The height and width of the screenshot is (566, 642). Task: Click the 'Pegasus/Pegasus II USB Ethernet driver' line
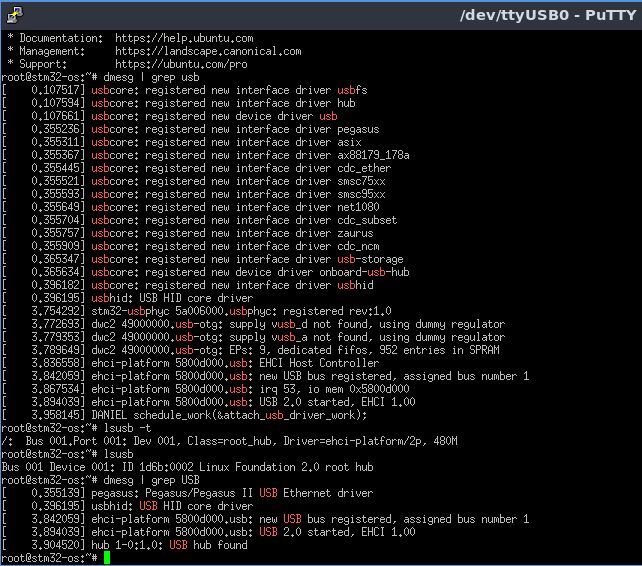click(188, 494)
